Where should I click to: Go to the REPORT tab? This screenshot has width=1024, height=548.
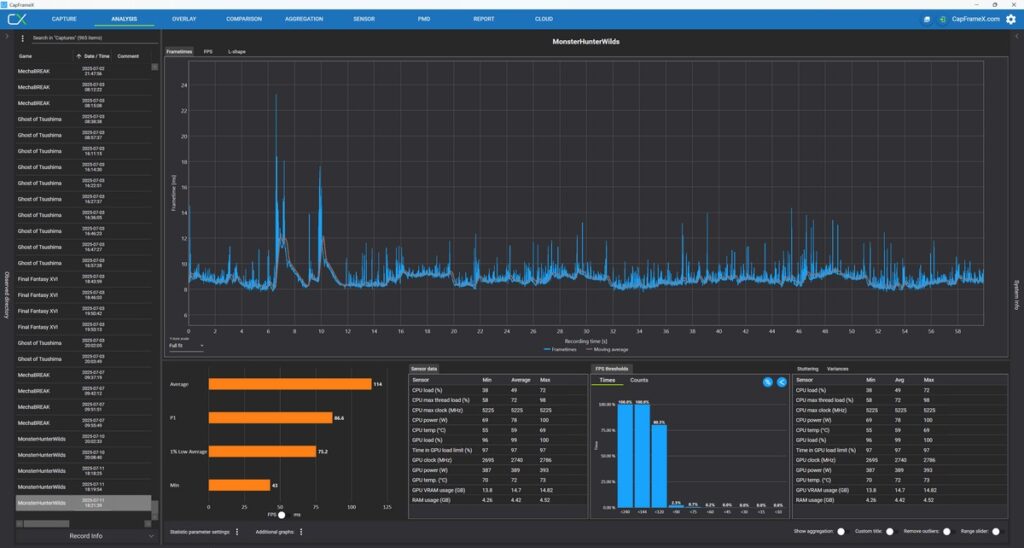pyautogui.click(x=484, y=19)
